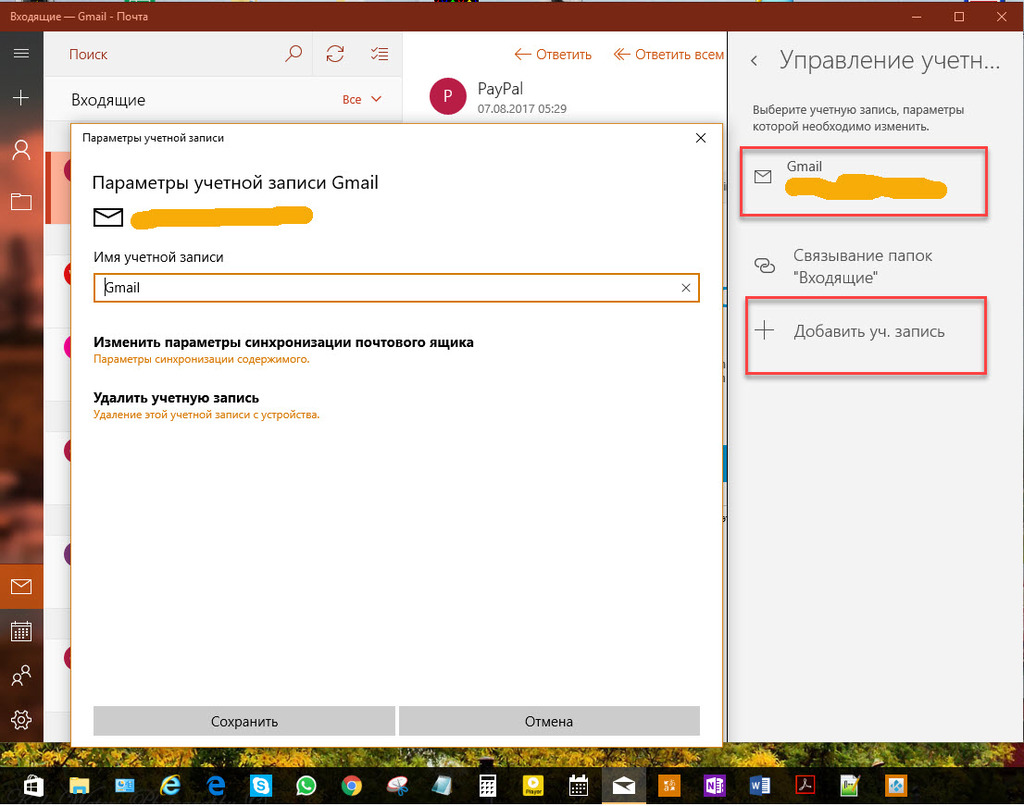Sync this view with refresh icon
Image resolution: width=1024 pixels, height=806 pixels.
(335, 54)
